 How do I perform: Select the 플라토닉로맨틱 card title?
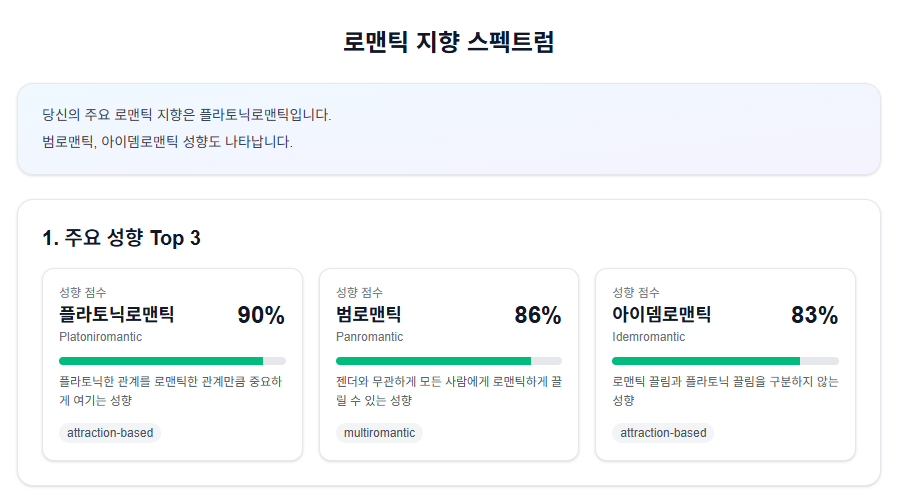[117, 315]
